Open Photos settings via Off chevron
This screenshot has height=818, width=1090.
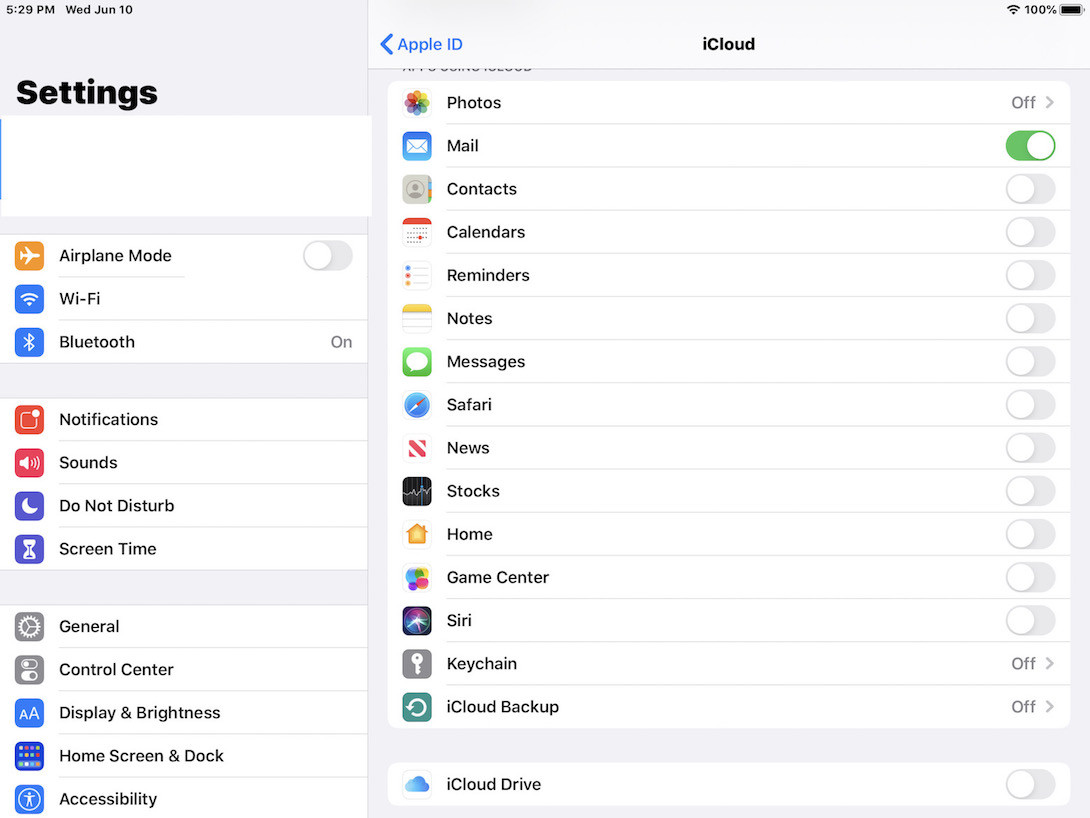1032,103
